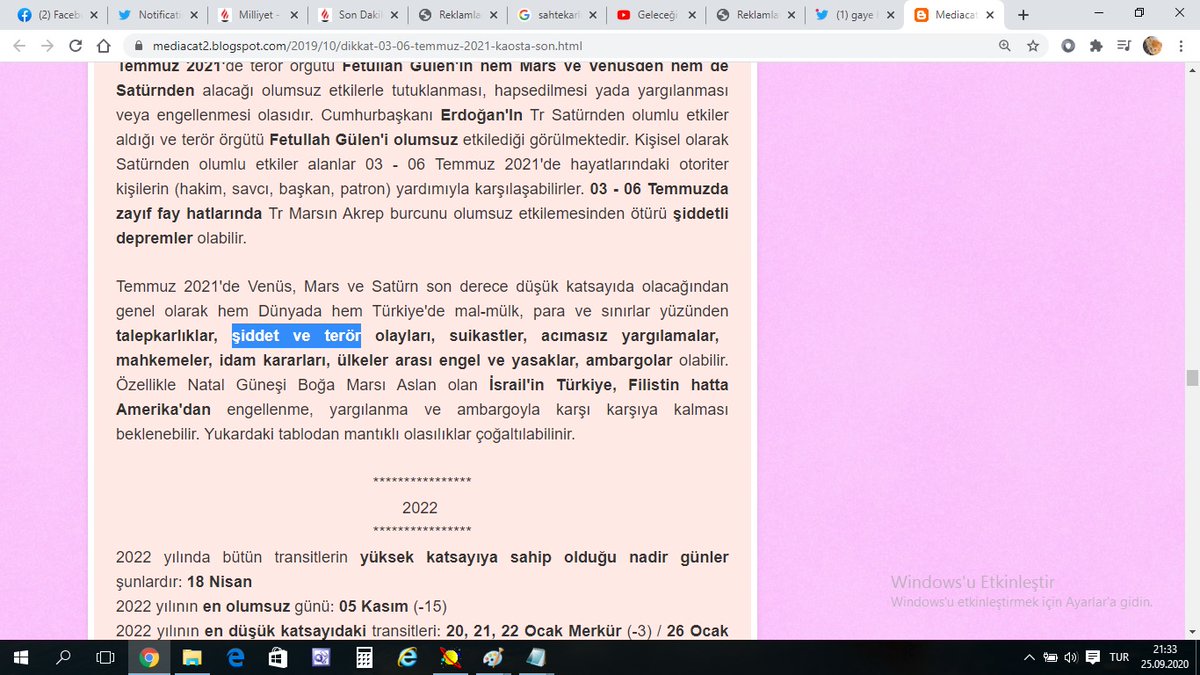
Task: Open the volume control in tray
Action: click(1071, 657)
